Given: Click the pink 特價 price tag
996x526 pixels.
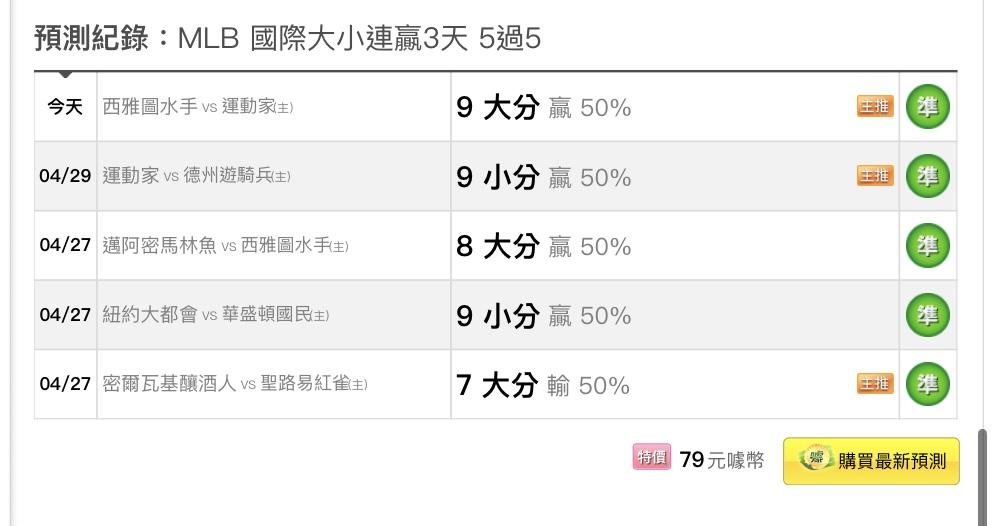Looking at the screenshot, I should pos(651,457).
